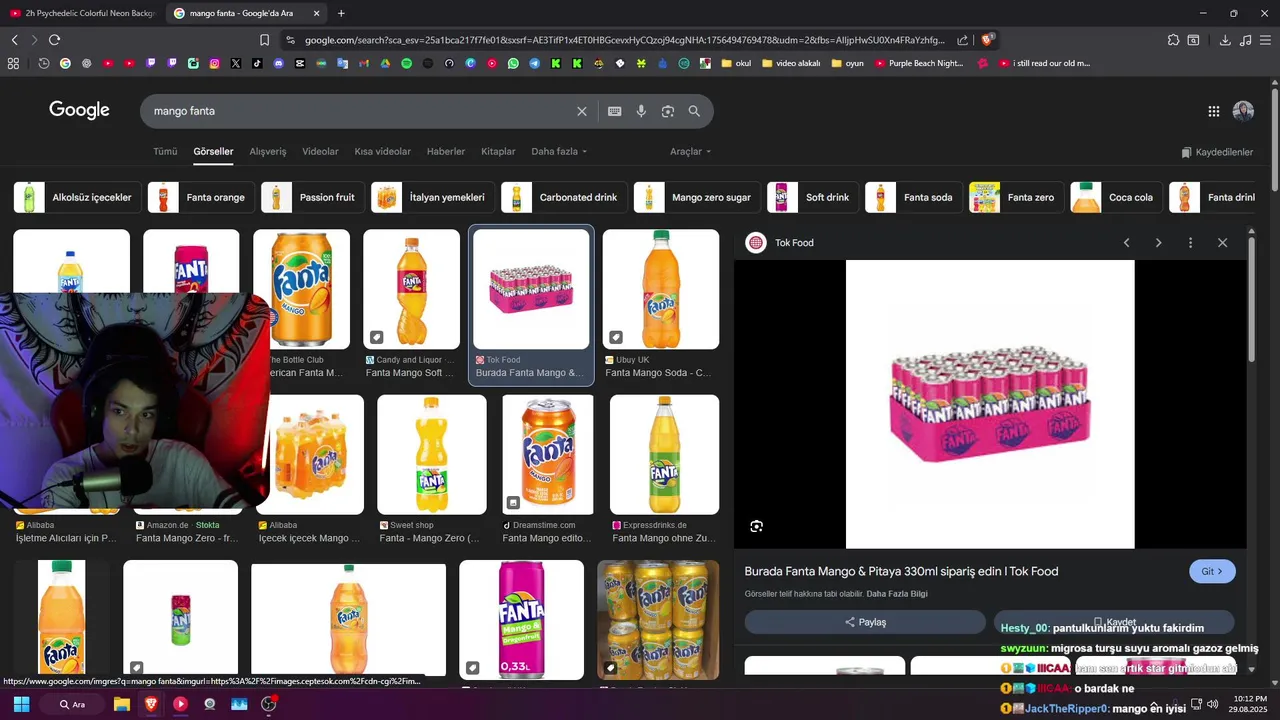Screen dimensions: 1280x720
Task: Open the Google logo homepage link
Action: click(x=79, y=110)
